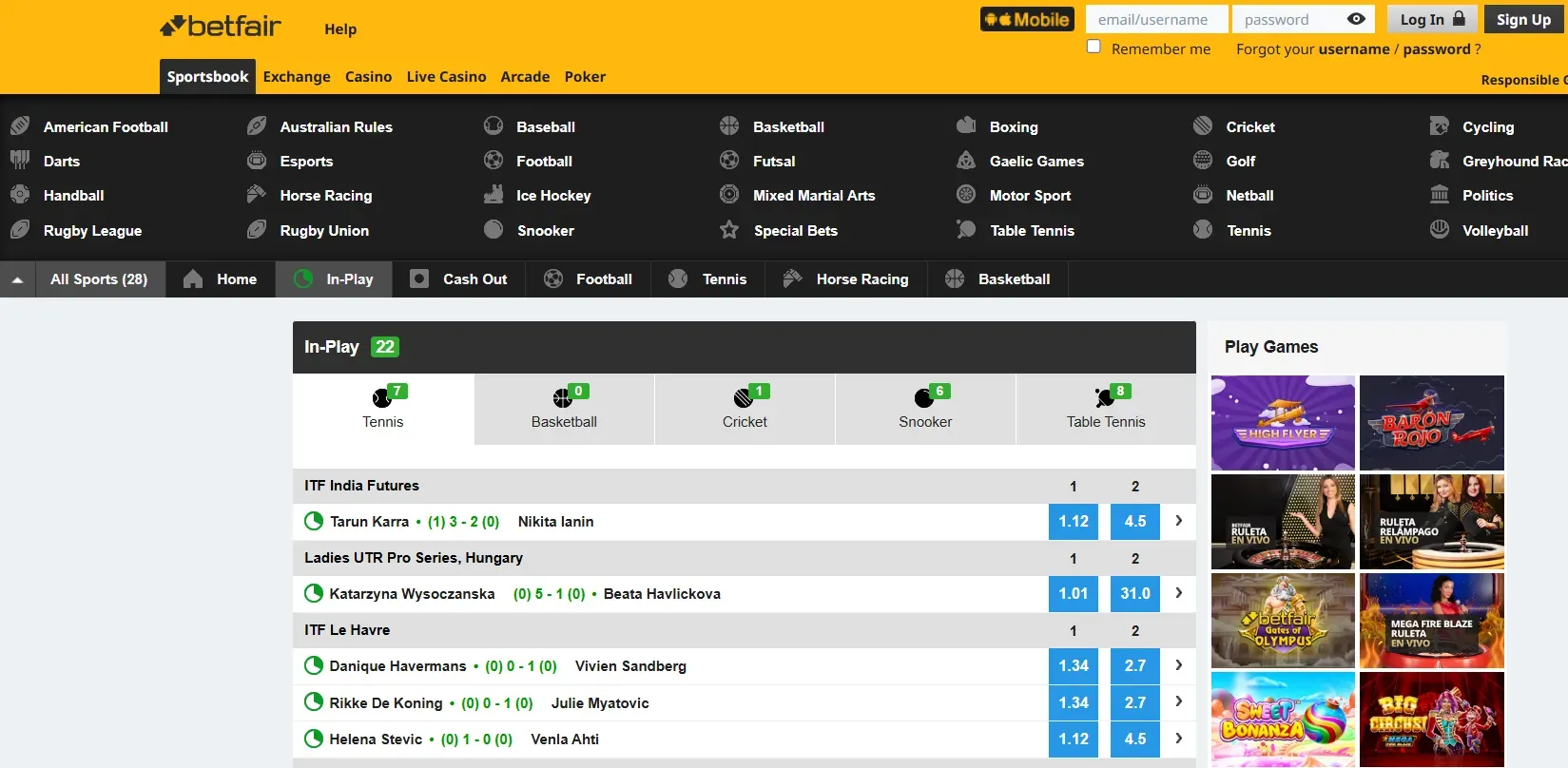1568x768 pixels.
Task: Click the Help link
Action: (340, 29)
